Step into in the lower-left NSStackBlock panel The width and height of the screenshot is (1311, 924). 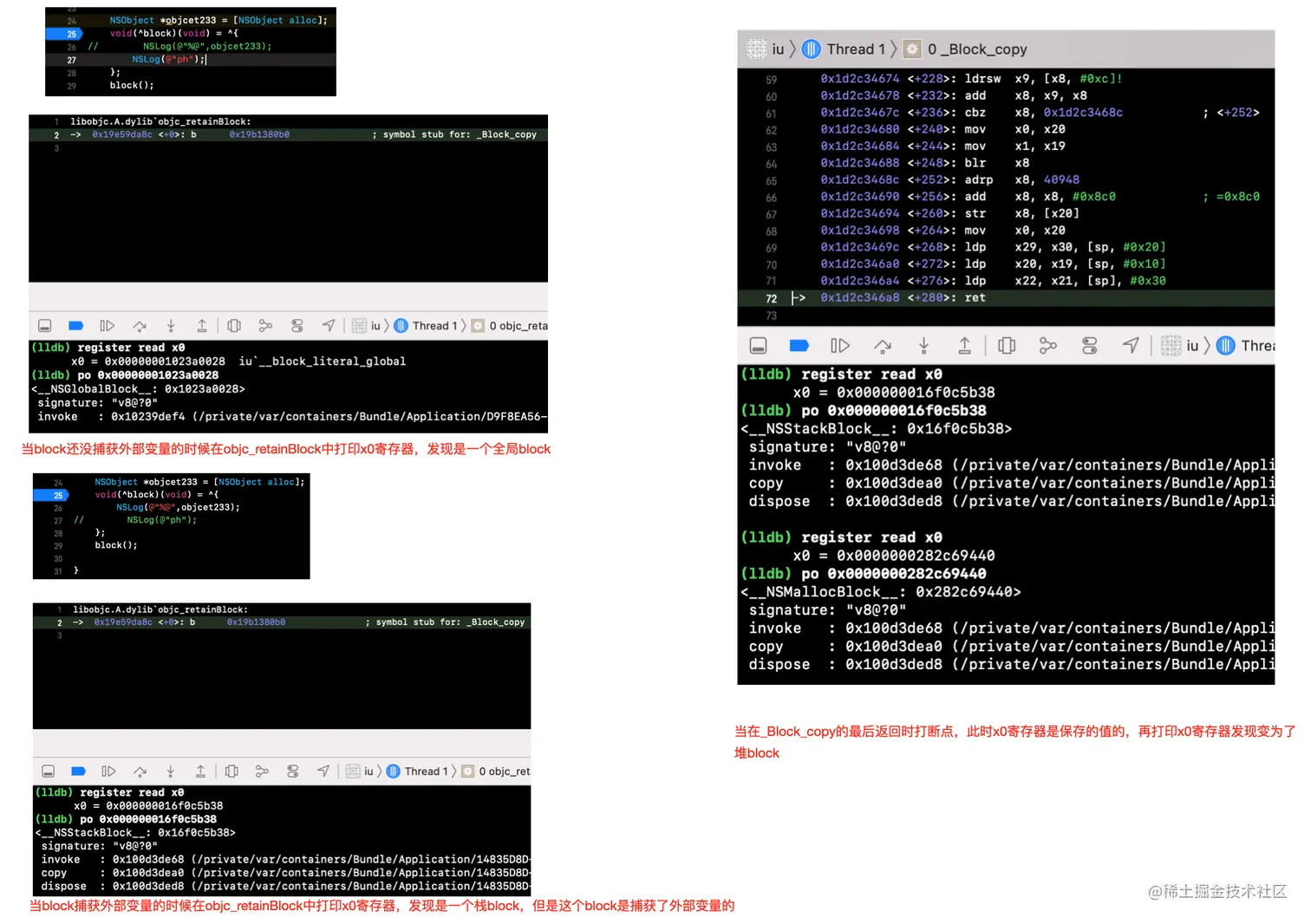pyautogui.click(x=170, y=771)
